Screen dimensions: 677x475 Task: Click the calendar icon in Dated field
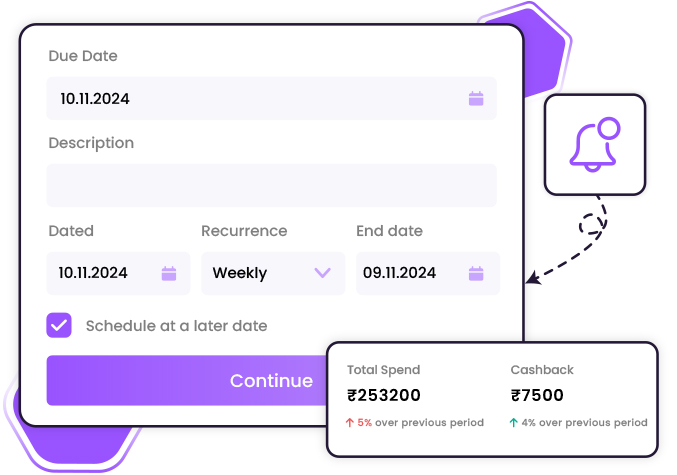[x=169, y=273]
